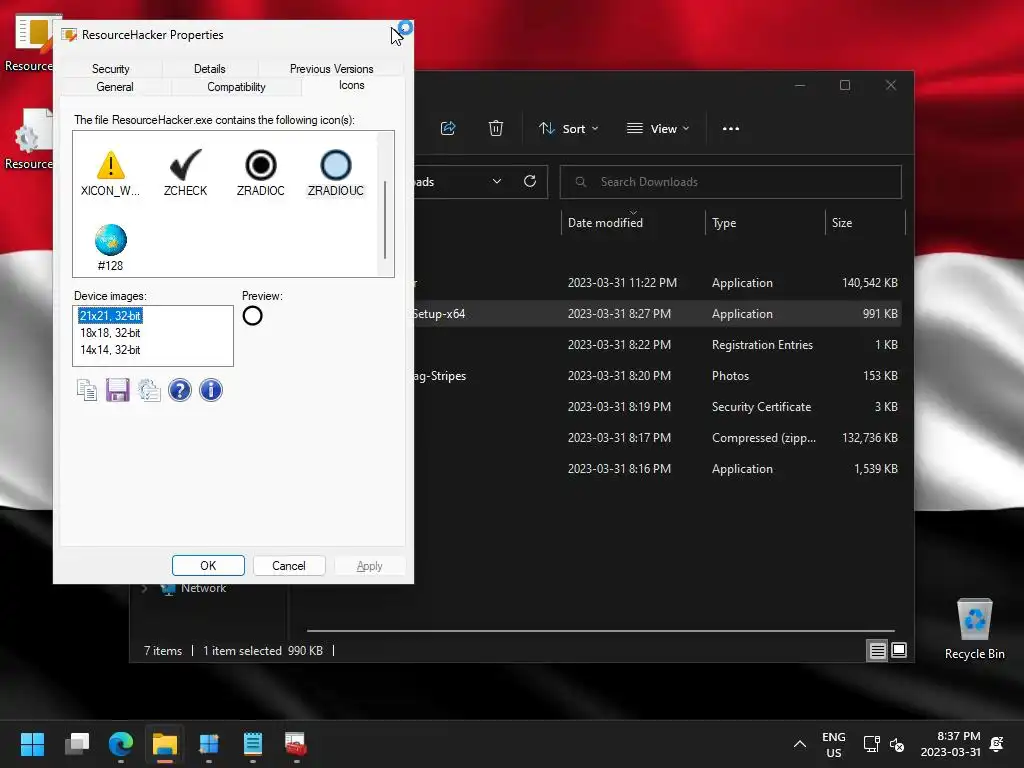Screen dimensions: 1024x768
Task: Select the ZCHECK checkmark icon
Action: [185, 173]
